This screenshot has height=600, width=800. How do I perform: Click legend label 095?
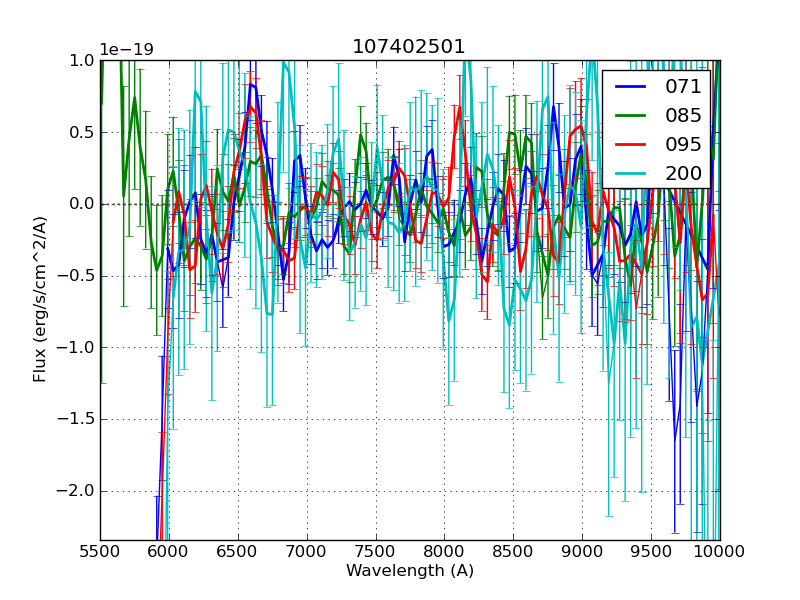(683, 144)
